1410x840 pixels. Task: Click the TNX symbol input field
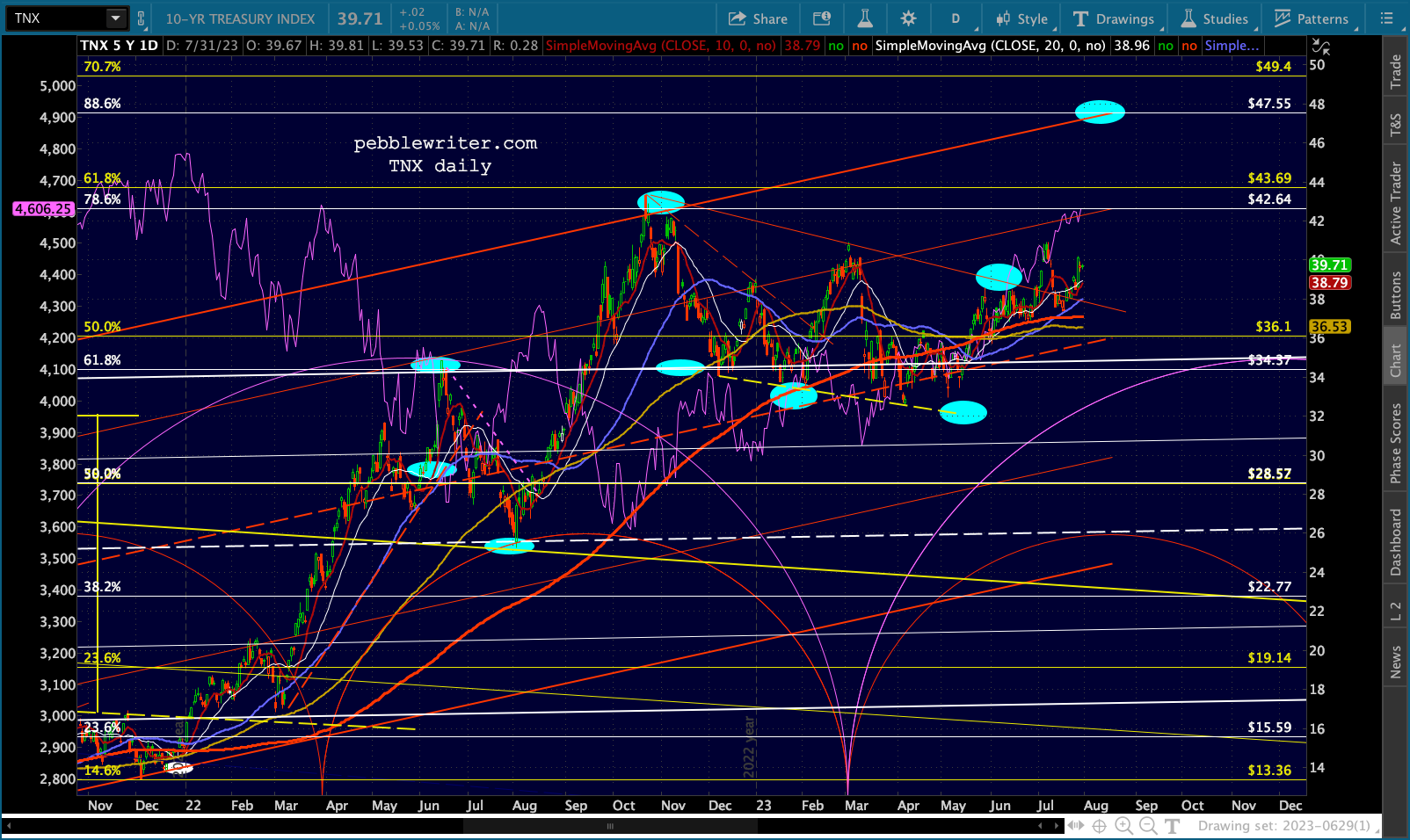[x=55, y=18]
